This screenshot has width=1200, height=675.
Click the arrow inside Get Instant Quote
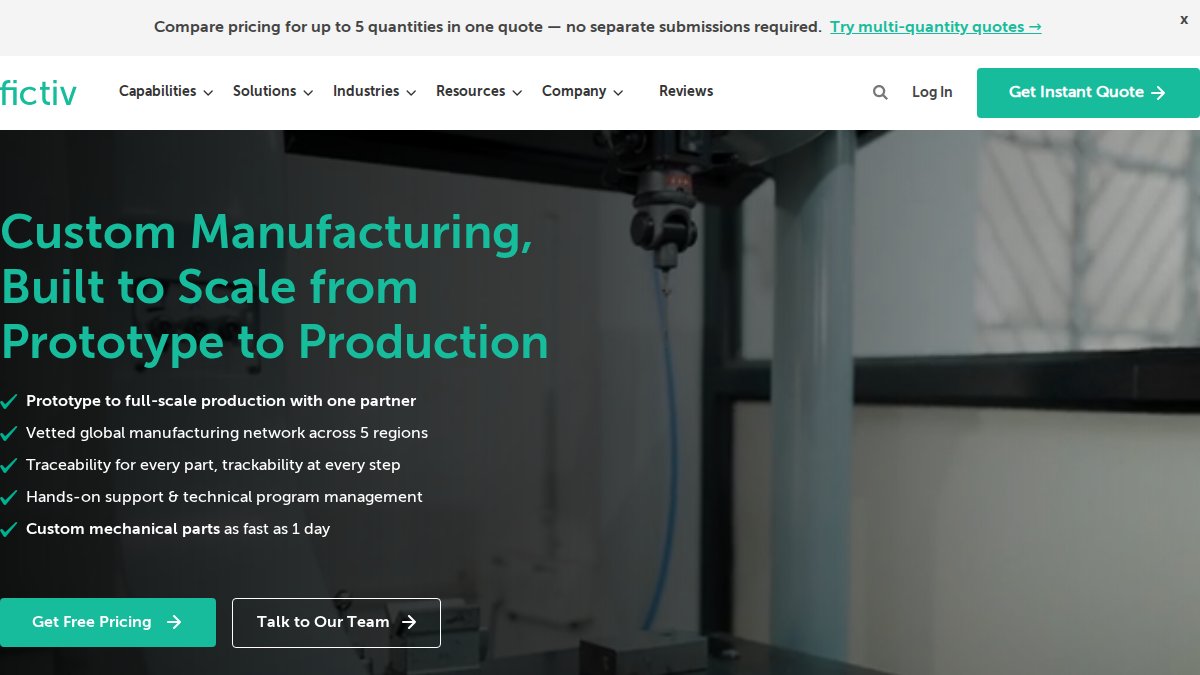(x=1158, y=93)
